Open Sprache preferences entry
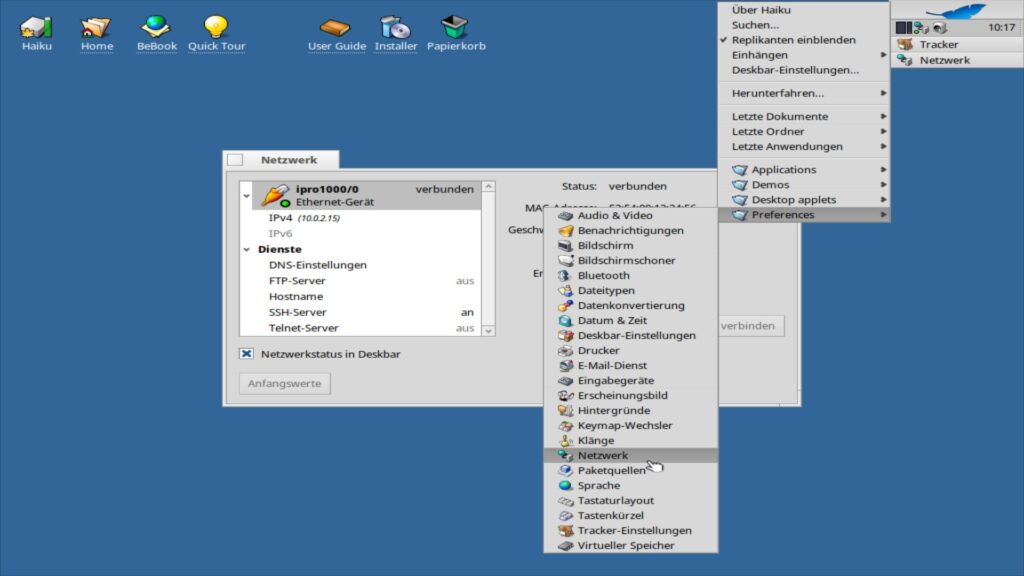This screenshot has height=576, width=1024. tap(631, 486)
